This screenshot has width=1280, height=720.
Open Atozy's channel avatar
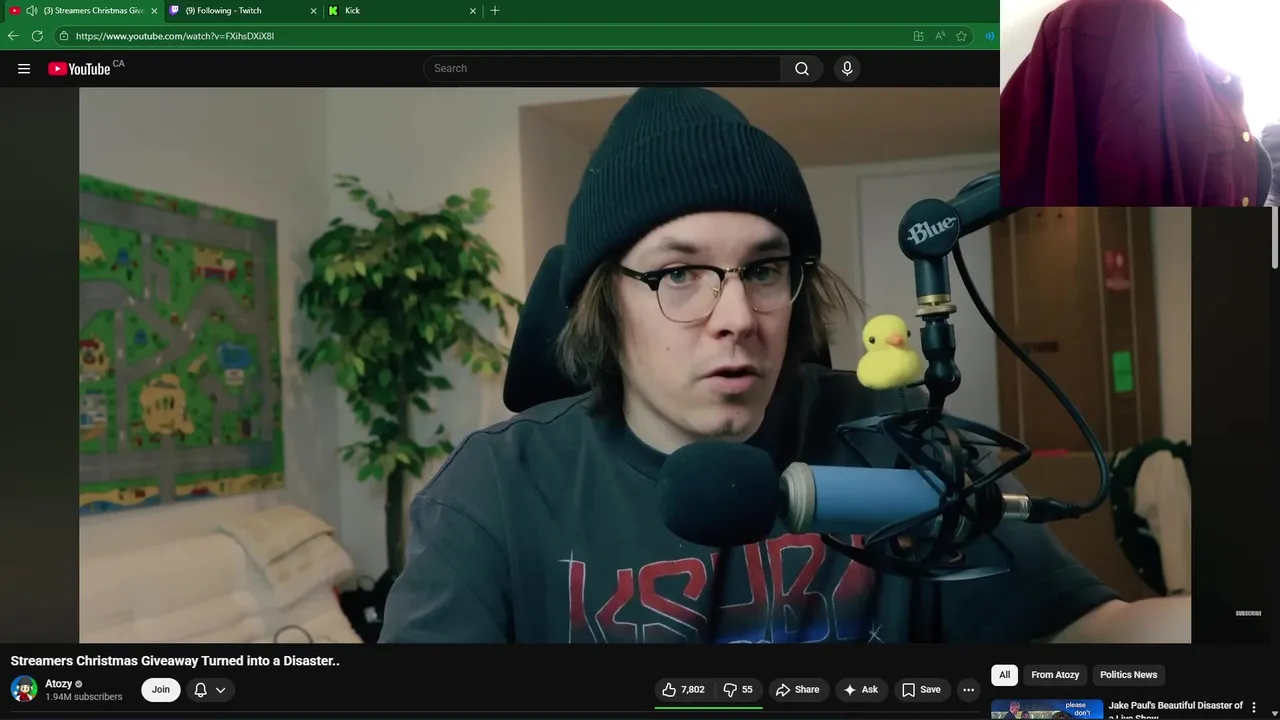click(24, 690)
